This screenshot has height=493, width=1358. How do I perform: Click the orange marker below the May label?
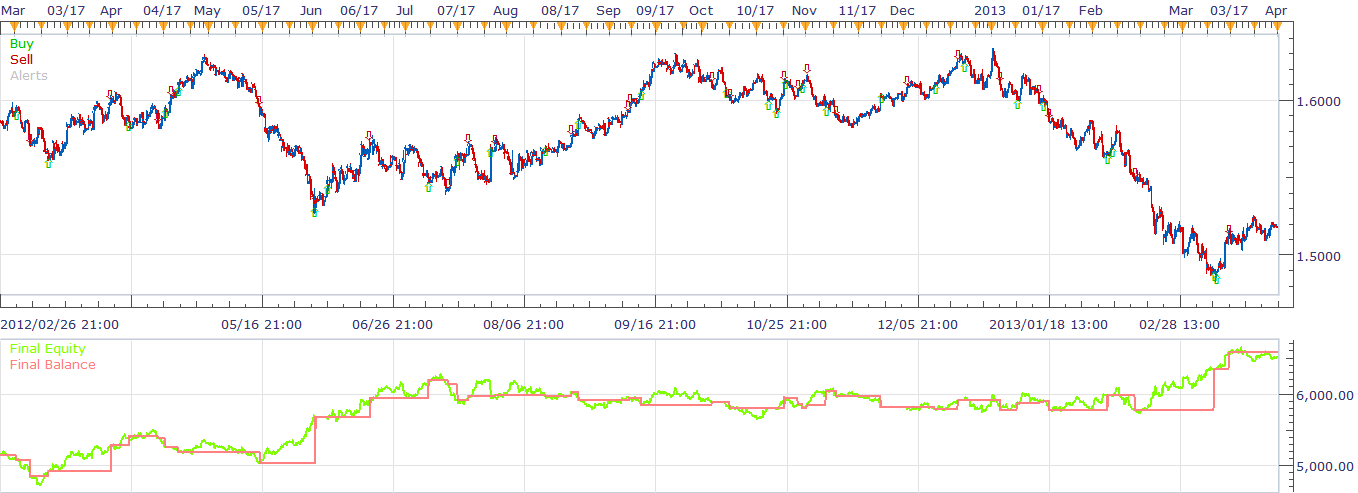pyautogui.click(x=207, y=25)
